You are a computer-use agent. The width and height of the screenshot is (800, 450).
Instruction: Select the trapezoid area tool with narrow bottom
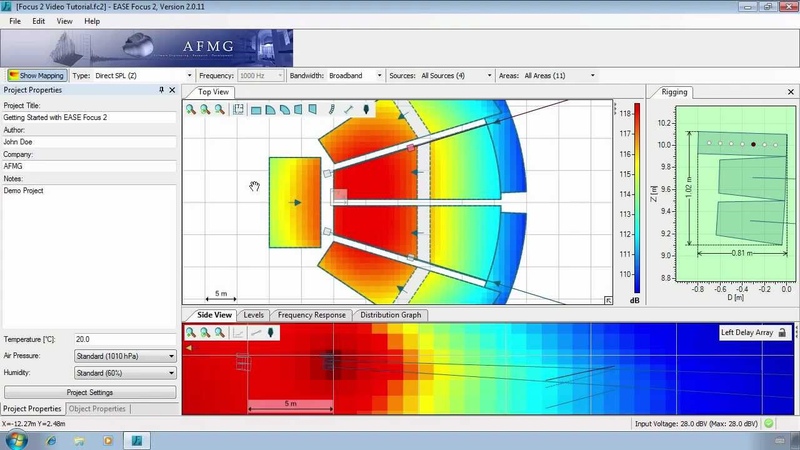(x=312, y=109)
